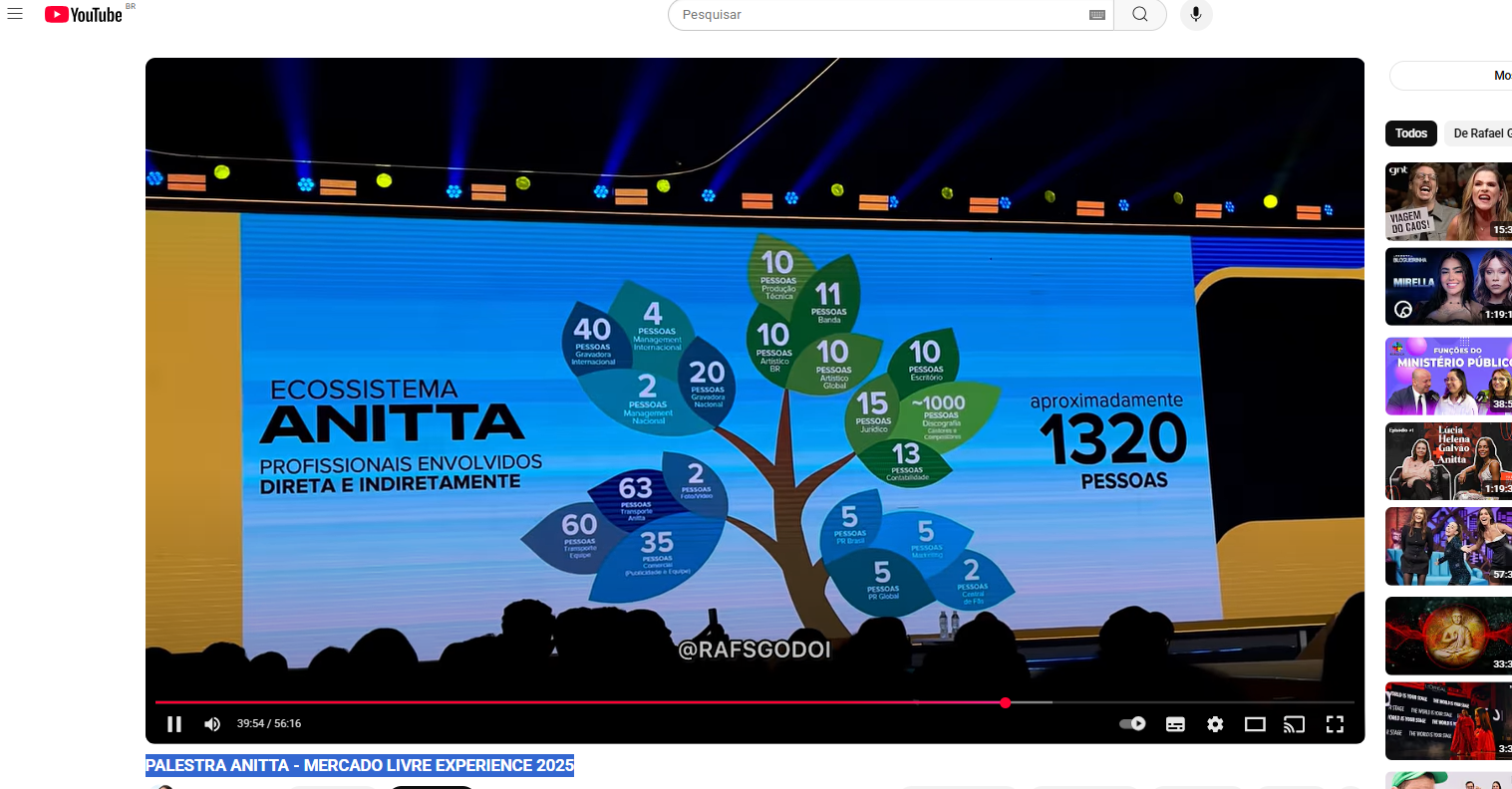Image resolution: width=1512 pixels, height=789 pixels.
Task: Mute the video volume
Action: tap(212, 724)
